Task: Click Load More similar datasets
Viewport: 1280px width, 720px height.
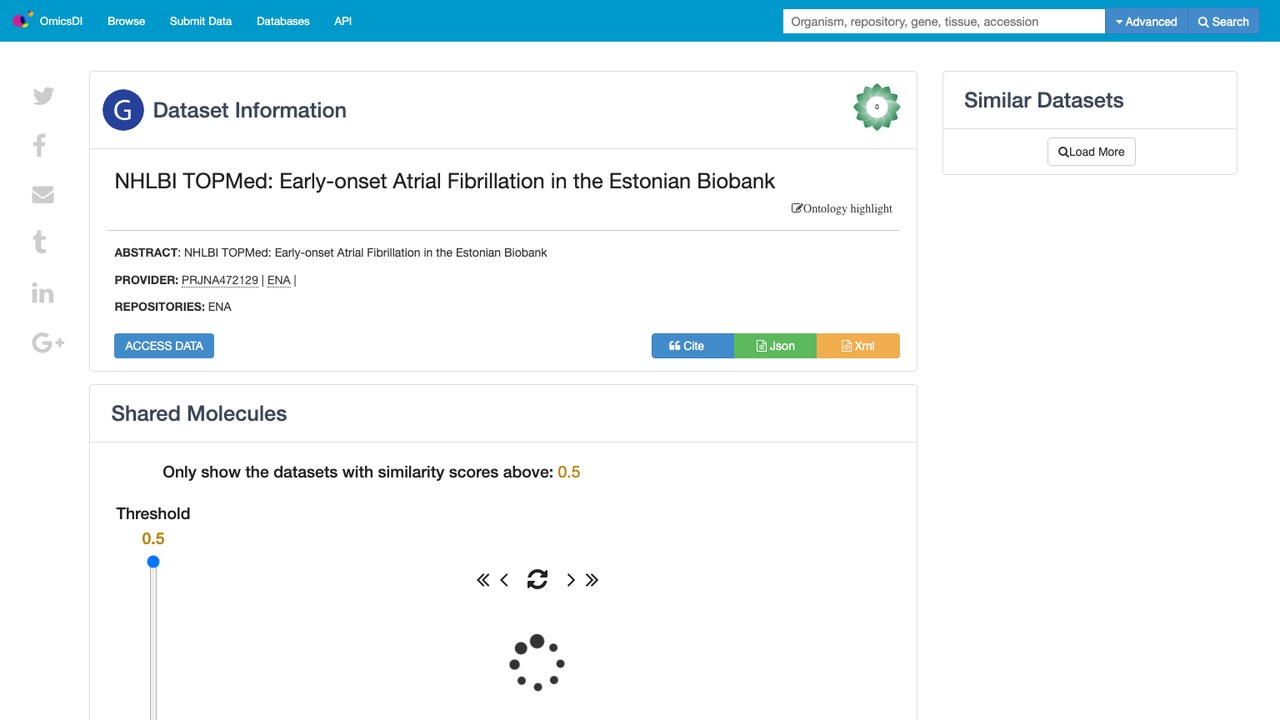Action: 1091,152
